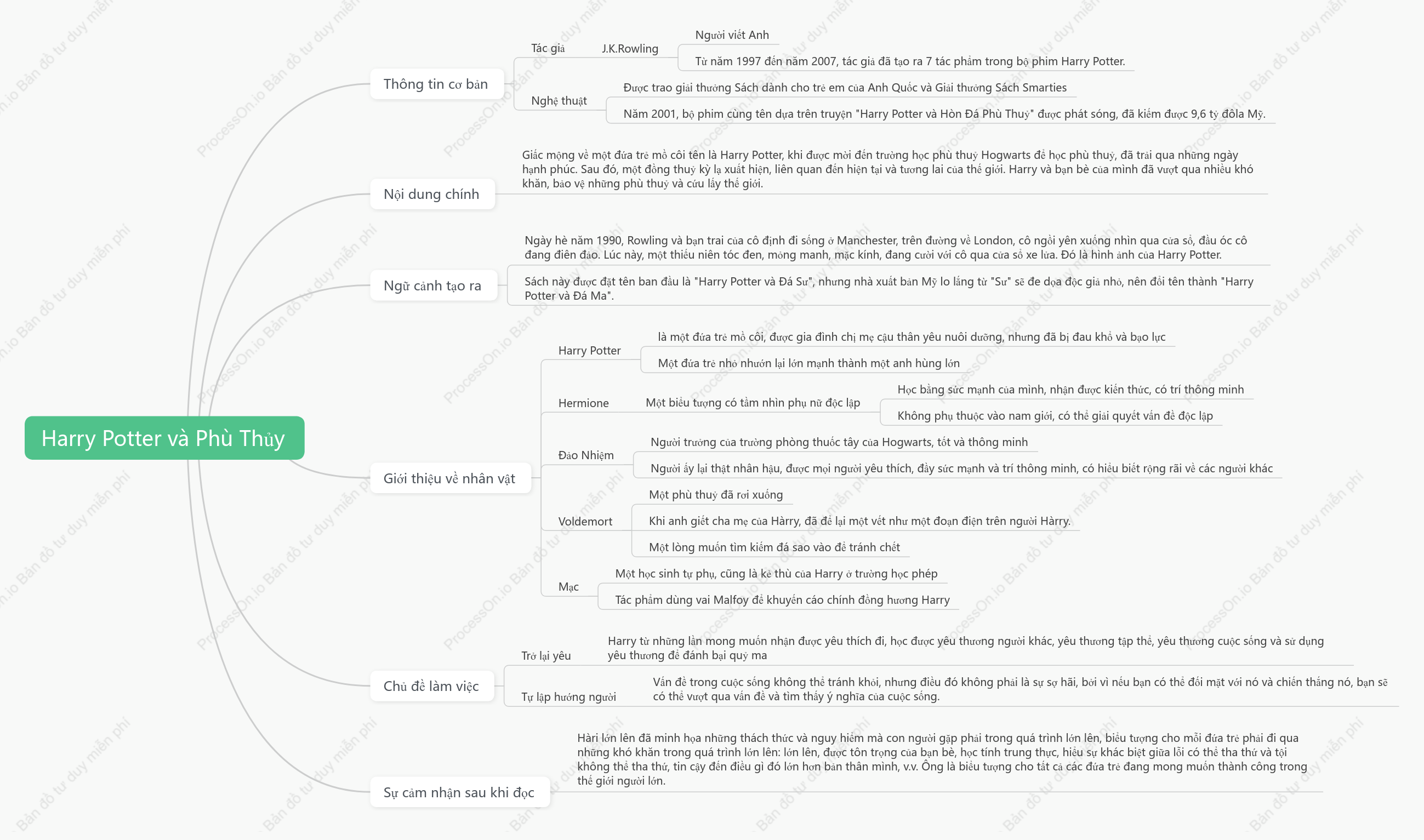Select Một biểu tượng có tầm nhìn phụ nữ độc lập
Viewport: 1424px width, 840px height.
coord(753,402)
